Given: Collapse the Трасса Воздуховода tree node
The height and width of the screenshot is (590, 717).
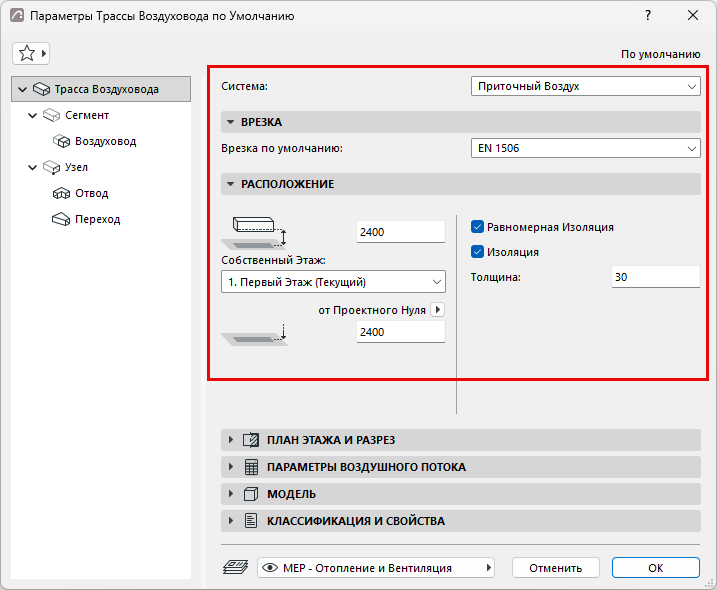Looking at the screenshot, I should tap(22, 89).
